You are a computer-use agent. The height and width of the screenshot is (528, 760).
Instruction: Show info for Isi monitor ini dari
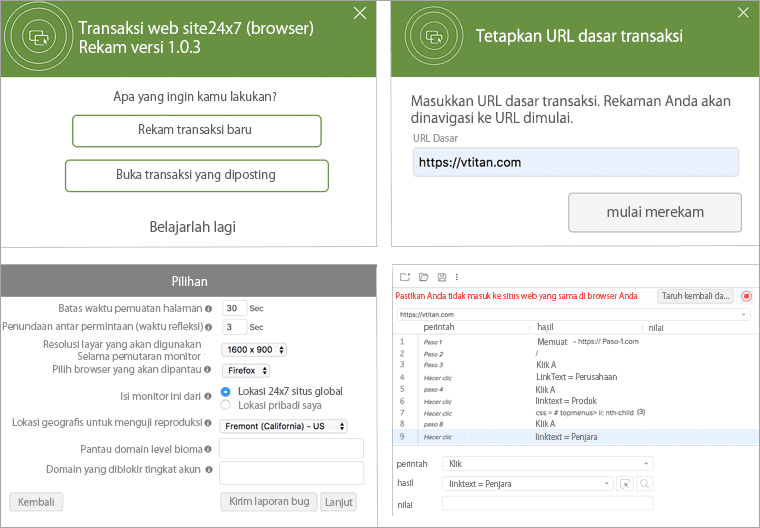207,396
